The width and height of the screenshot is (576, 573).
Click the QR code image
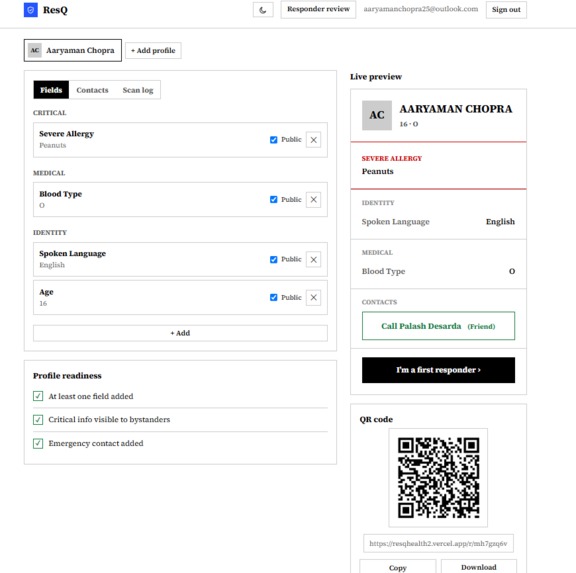tap(438, 478)
